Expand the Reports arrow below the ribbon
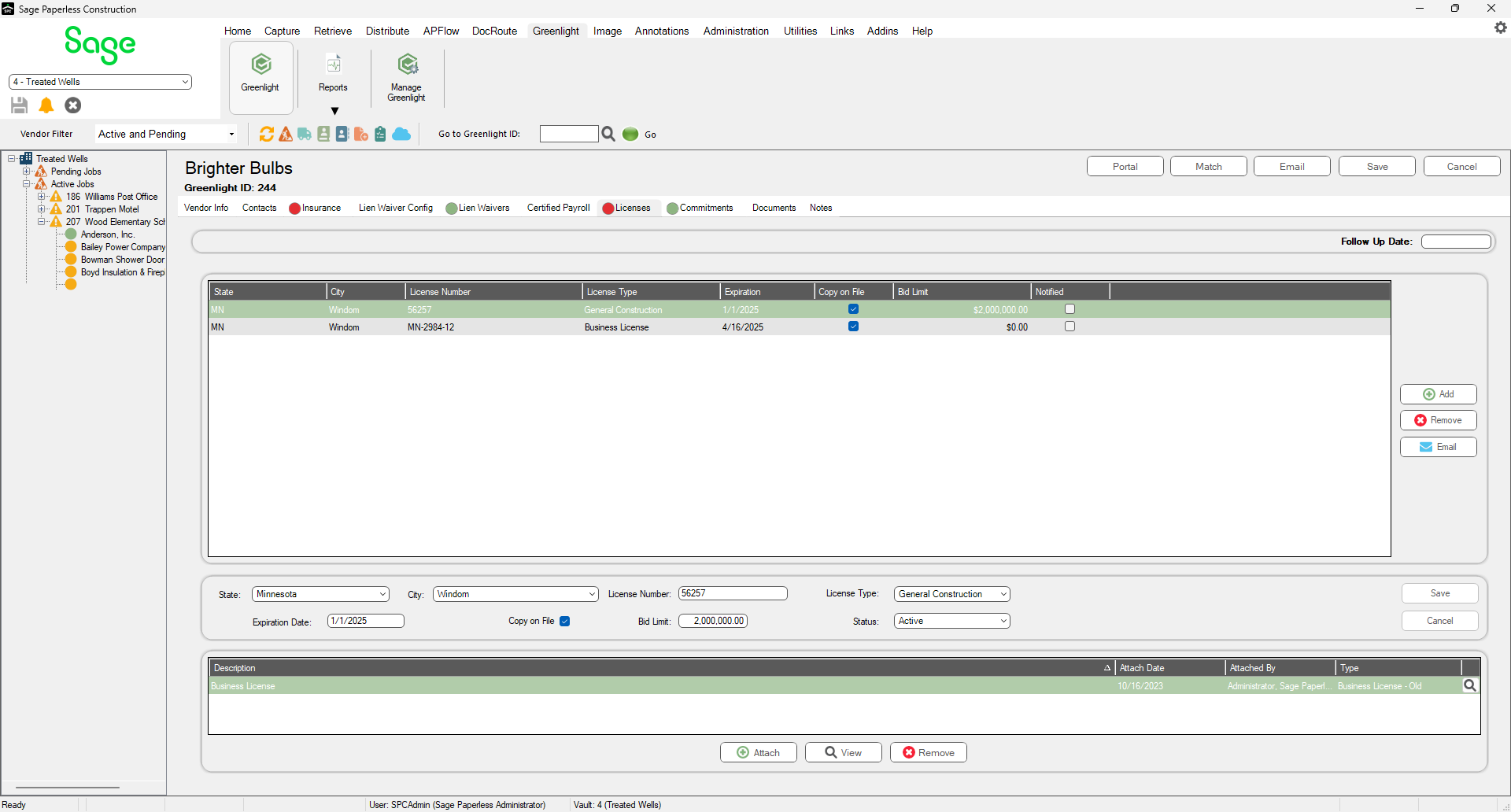The height and width of the screenshot is (812, 1511). point(334,111)
